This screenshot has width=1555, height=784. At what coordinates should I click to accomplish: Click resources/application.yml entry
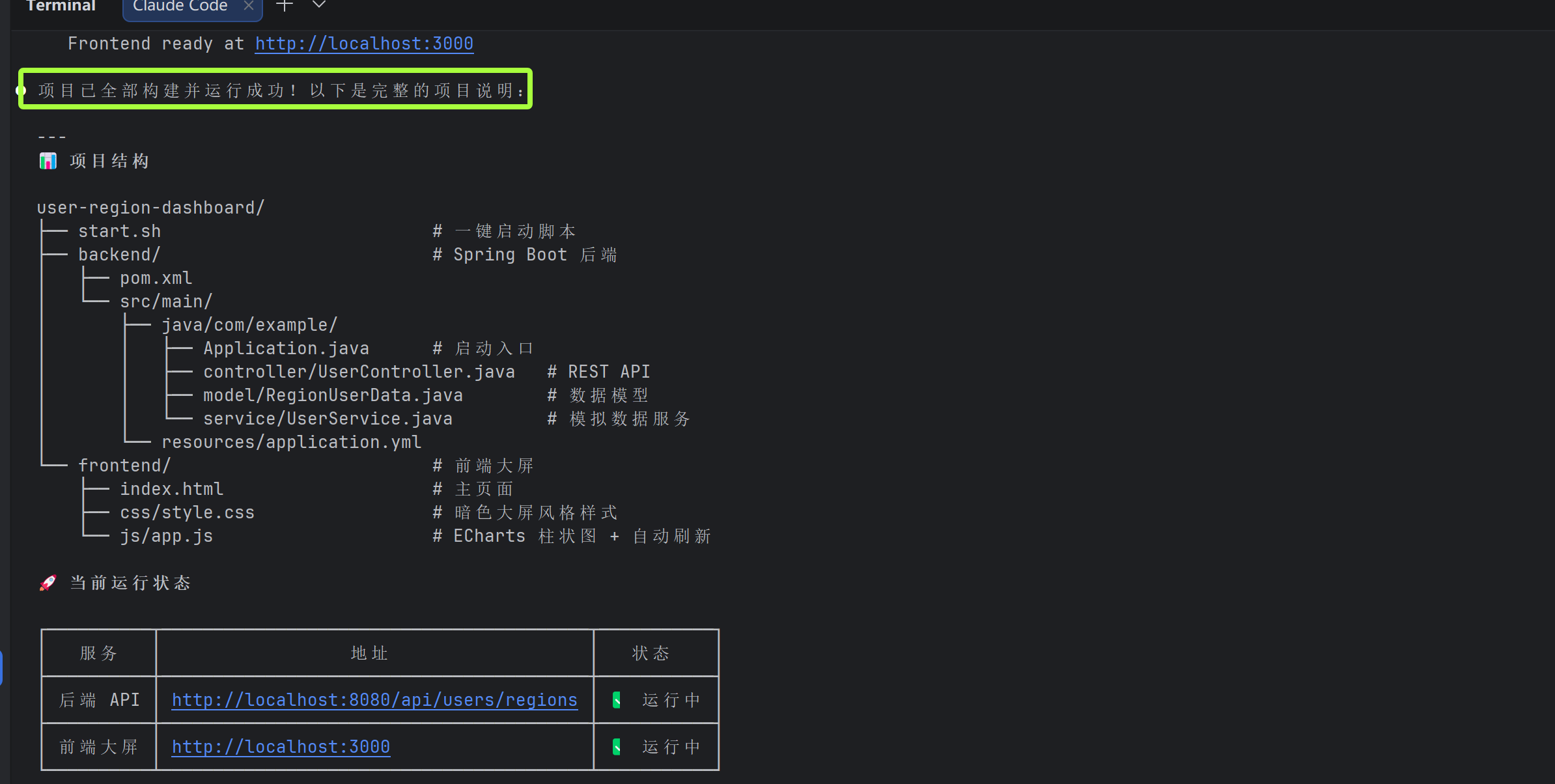tap(292, 442)
